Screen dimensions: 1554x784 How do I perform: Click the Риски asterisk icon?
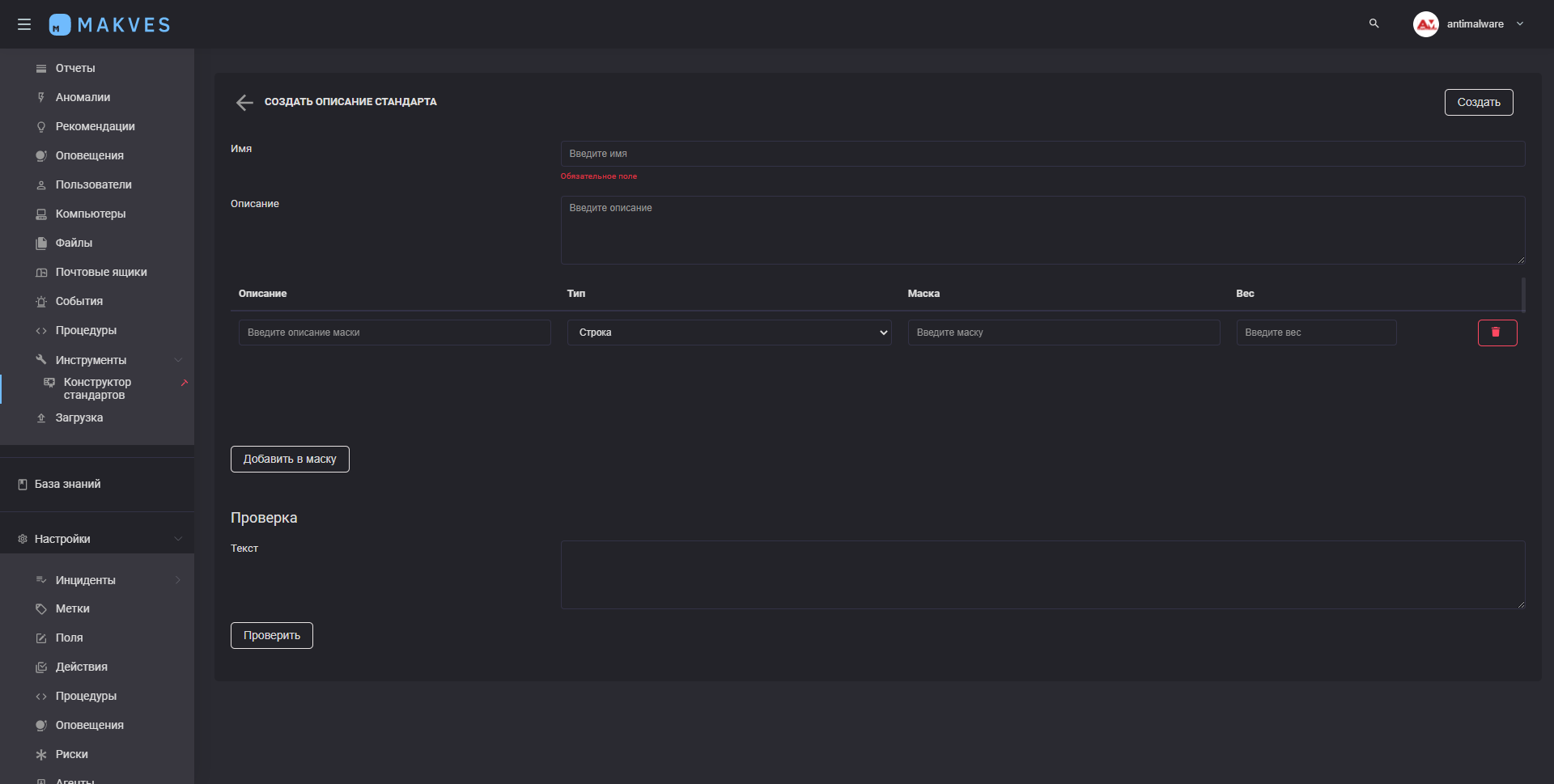click(41, 755)
